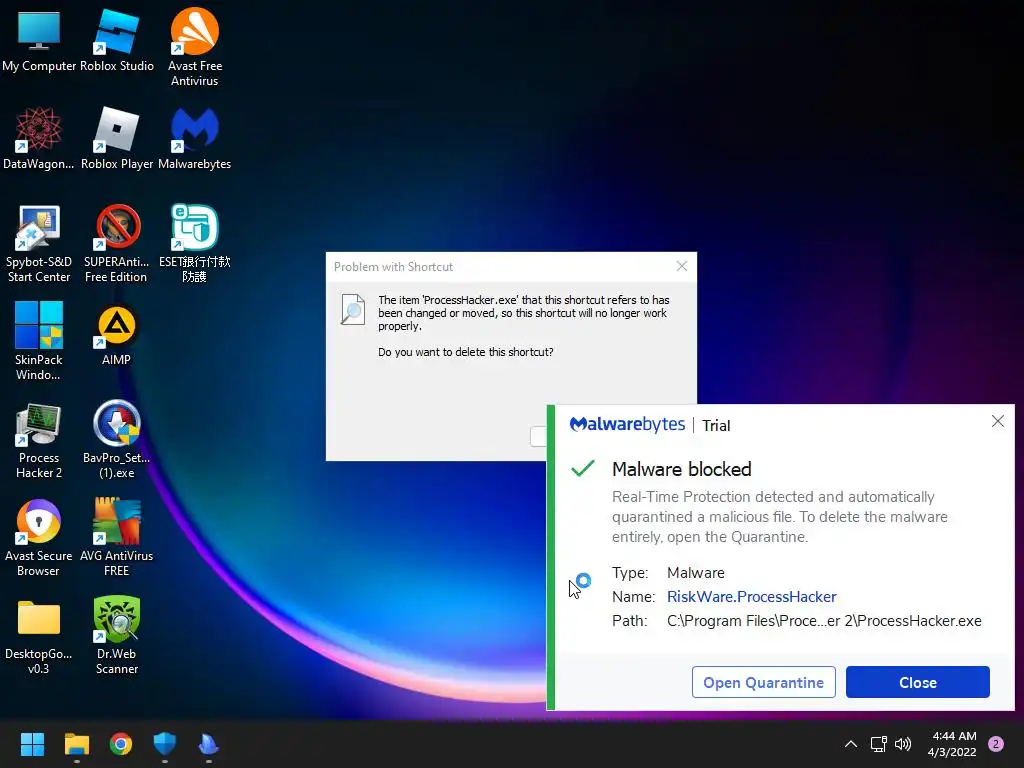Select BavPro_Setup (1).exe file
The image size is (1024, 768).
coord(117,440)
